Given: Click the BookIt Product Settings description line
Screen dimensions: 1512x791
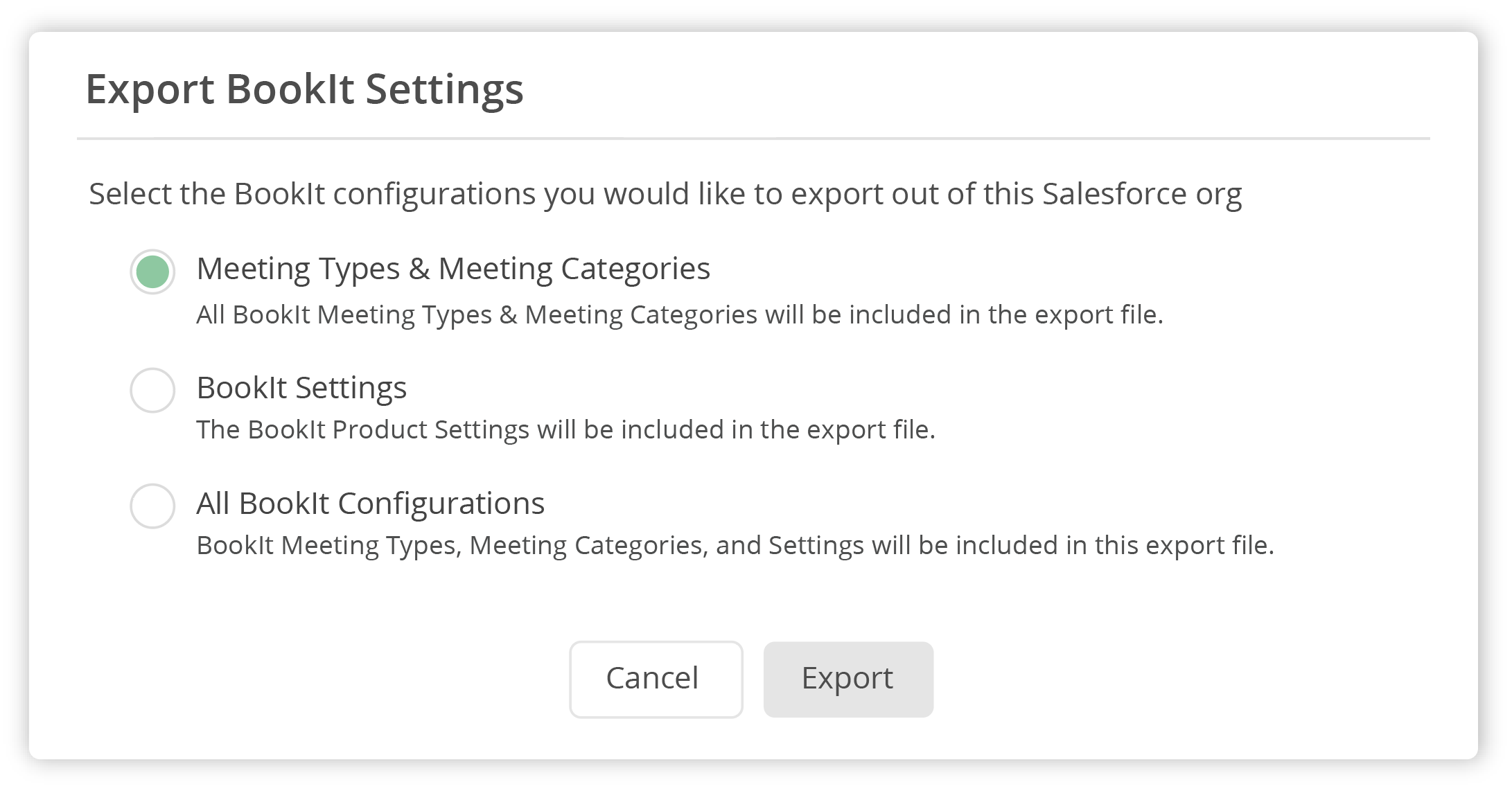Looking at the screenshot, I should coord(565,430).
